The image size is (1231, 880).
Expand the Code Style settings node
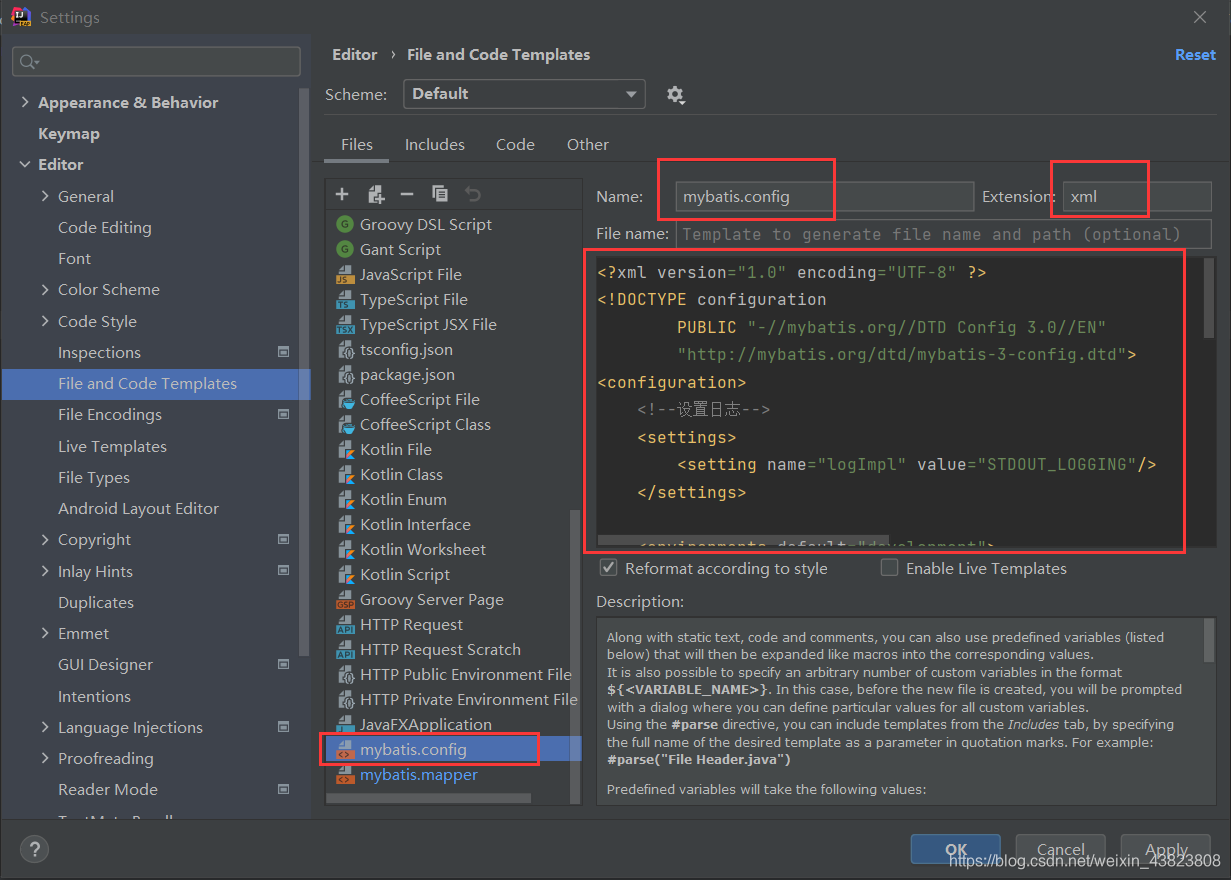click(45, 321)
